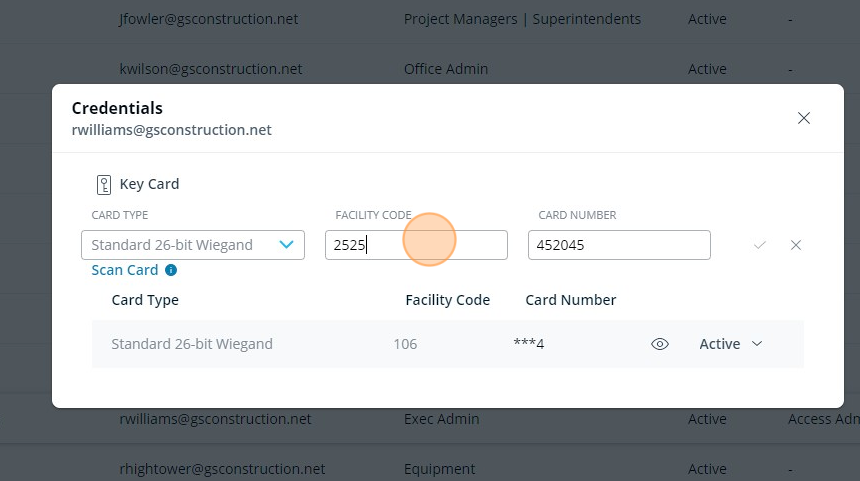
Task: Click the Scan Card link
Action: pyautogui.click(x=125, y=270)
